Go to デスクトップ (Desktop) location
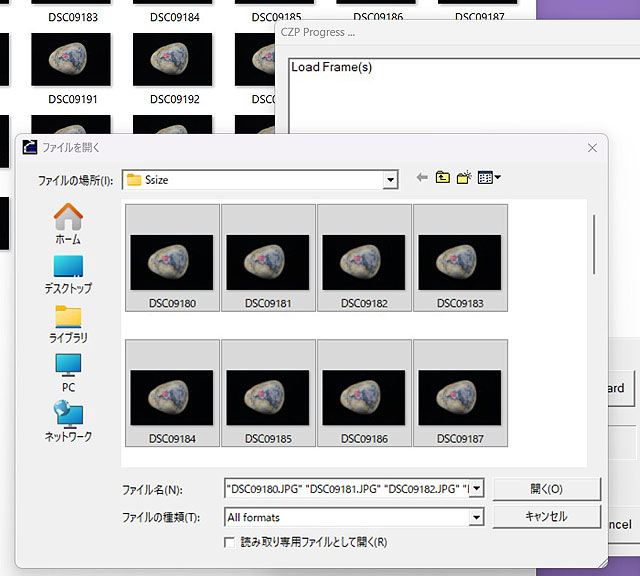 pyautogui.click(x=68, y=273)
